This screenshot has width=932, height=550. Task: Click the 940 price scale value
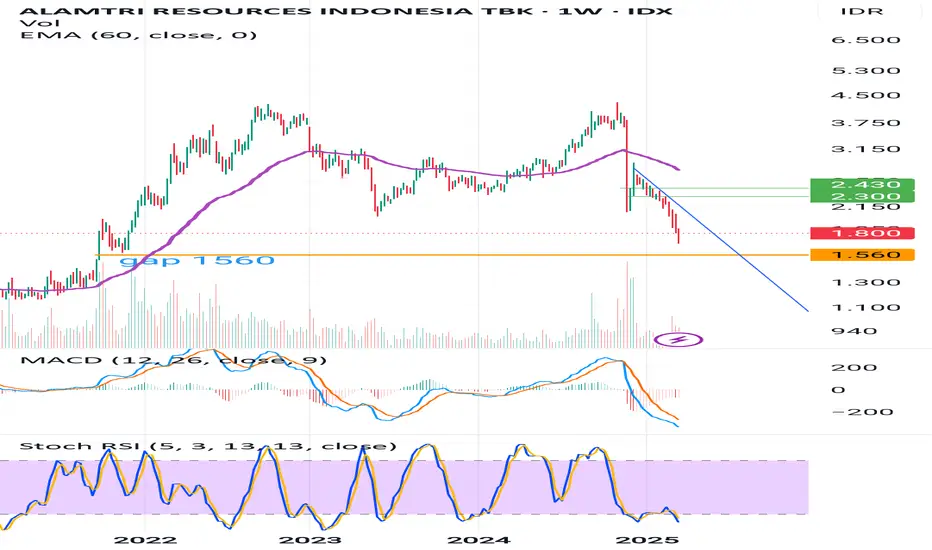854,331
